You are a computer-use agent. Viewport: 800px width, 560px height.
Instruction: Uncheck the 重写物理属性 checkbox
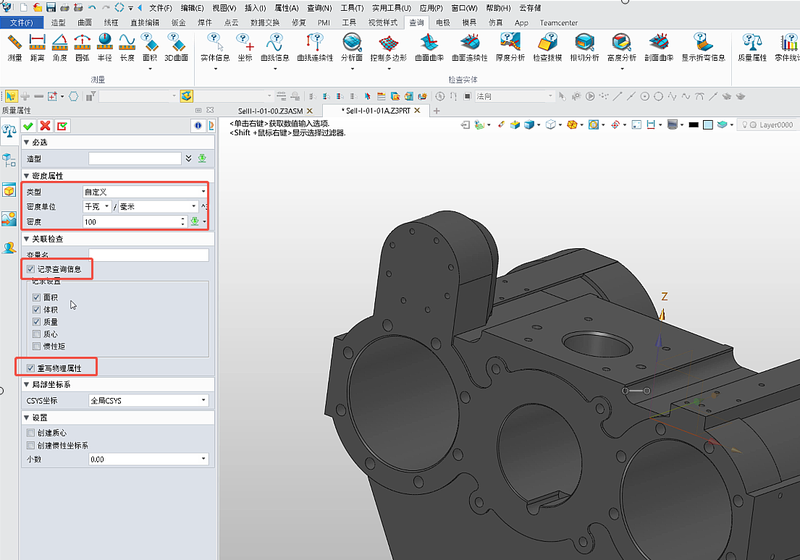tap(31, 368)
